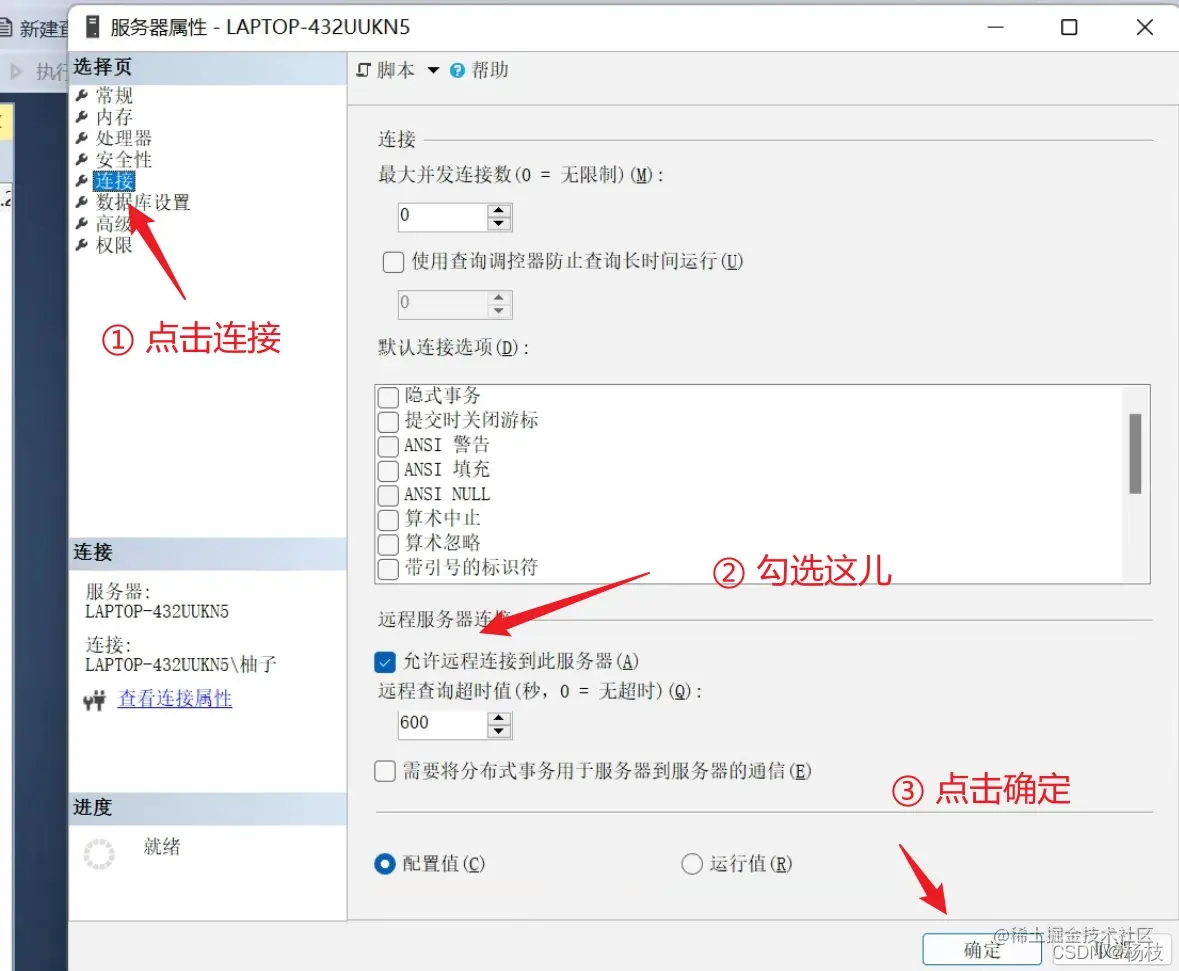Click the wrench icon beside 权限
Screen dimensions: 1179x971
[82, 245]
